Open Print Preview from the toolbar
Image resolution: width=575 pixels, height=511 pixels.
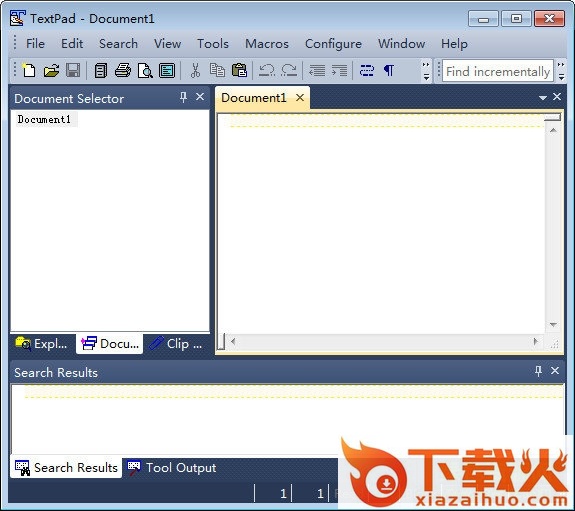[145, 70]
